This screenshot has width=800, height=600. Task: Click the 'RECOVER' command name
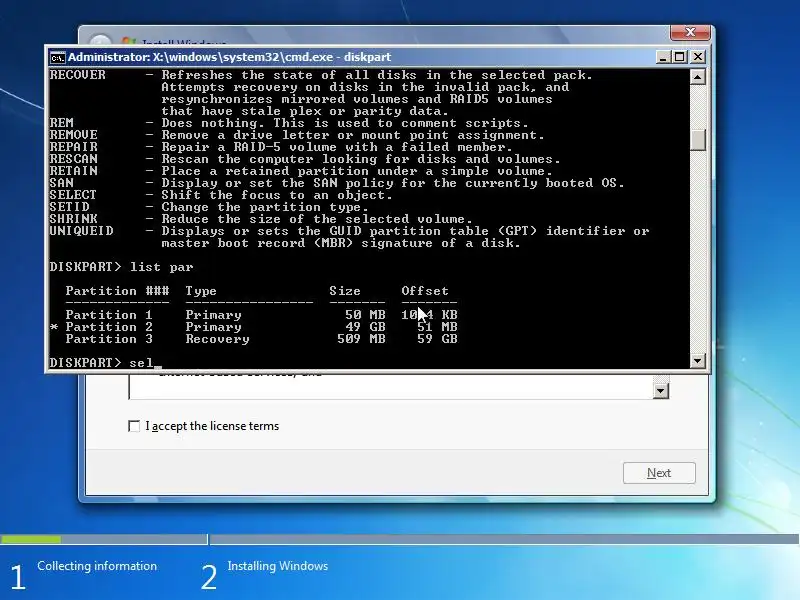(78, 75)
